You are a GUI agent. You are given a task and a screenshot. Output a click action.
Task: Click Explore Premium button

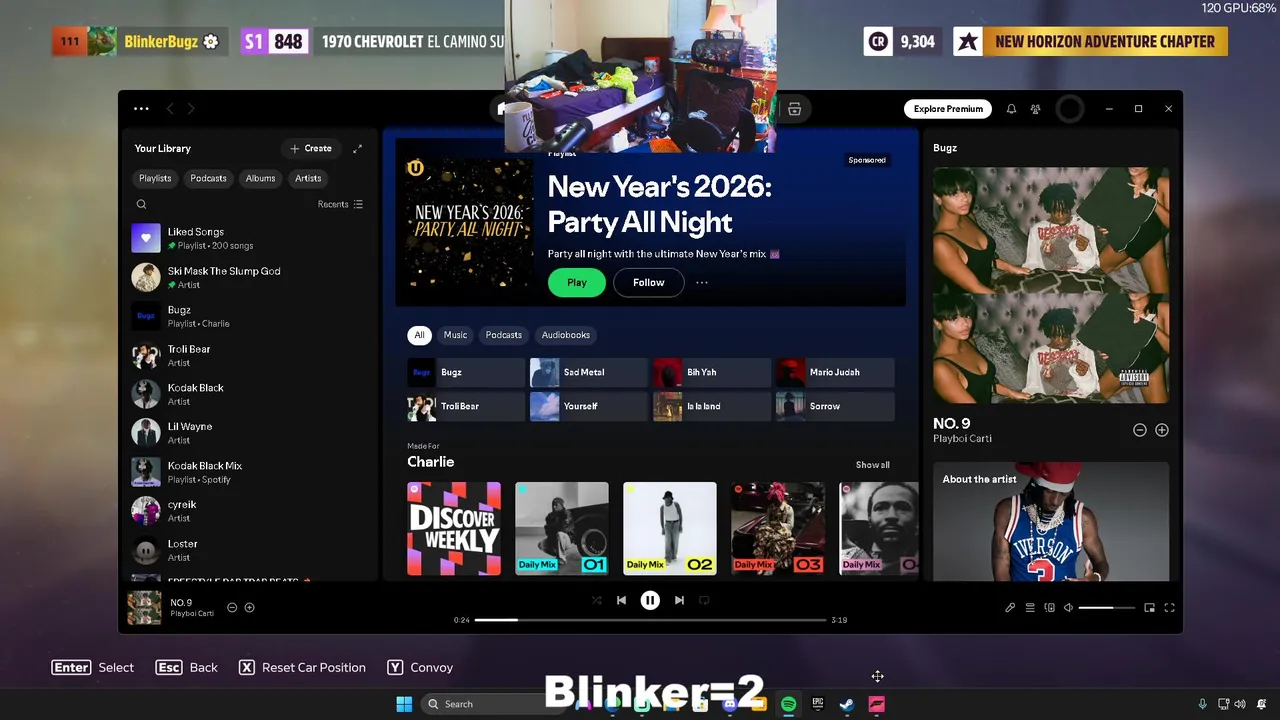click(948, 109)
